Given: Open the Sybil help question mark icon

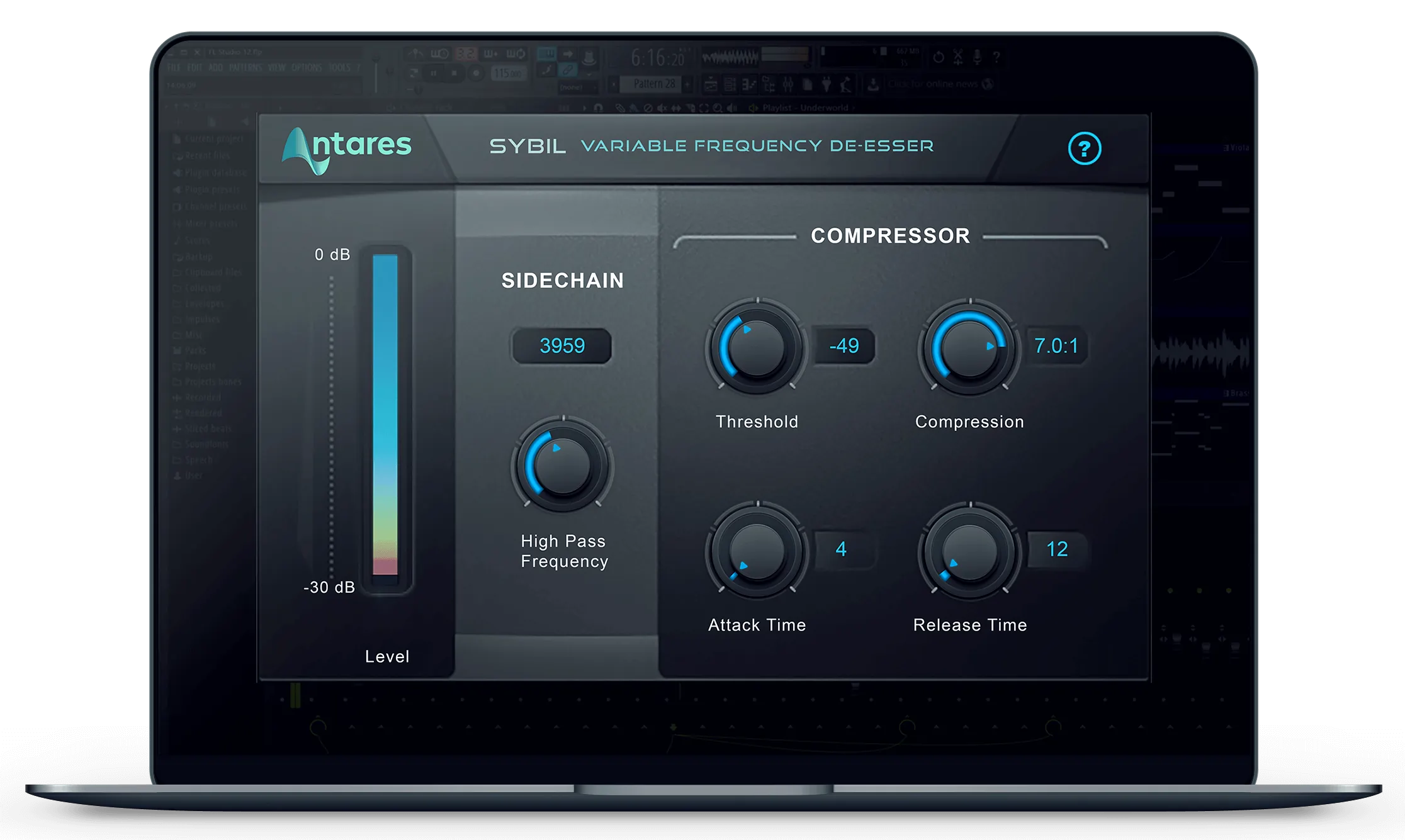Looking at the screenshot, I should (x=1084, y=149).
